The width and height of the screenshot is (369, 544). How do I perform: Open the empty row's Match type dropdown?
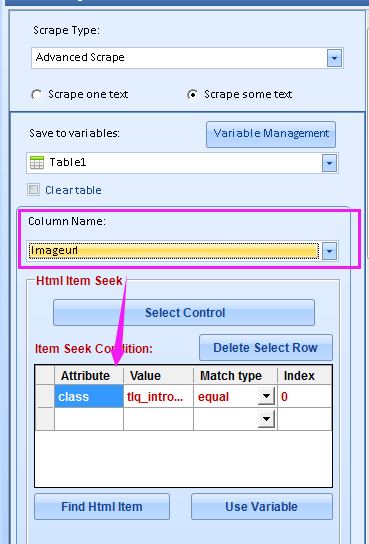[266, 419]
